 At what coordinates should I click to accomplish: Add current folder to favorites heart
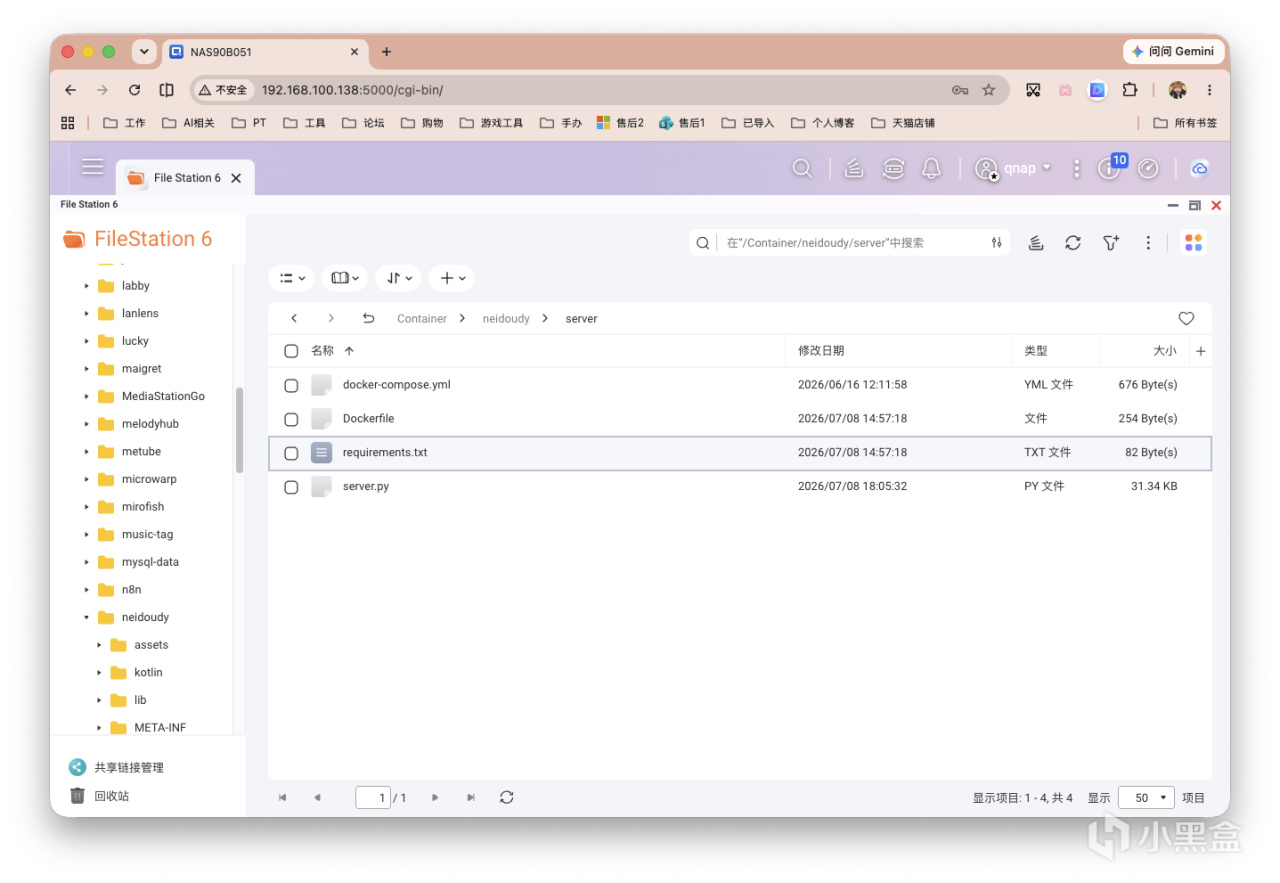pos(1186,318)
